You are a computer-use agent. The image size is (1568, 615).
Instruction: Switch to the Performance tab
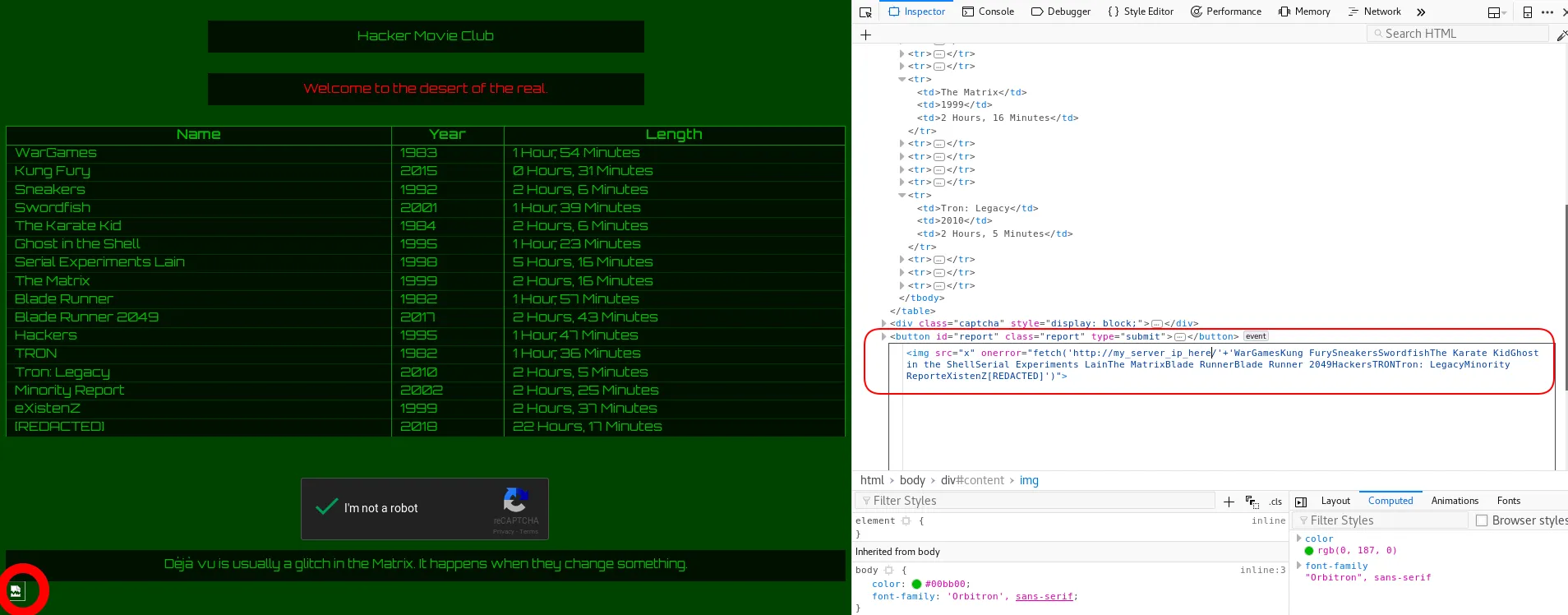(1226, 12)
